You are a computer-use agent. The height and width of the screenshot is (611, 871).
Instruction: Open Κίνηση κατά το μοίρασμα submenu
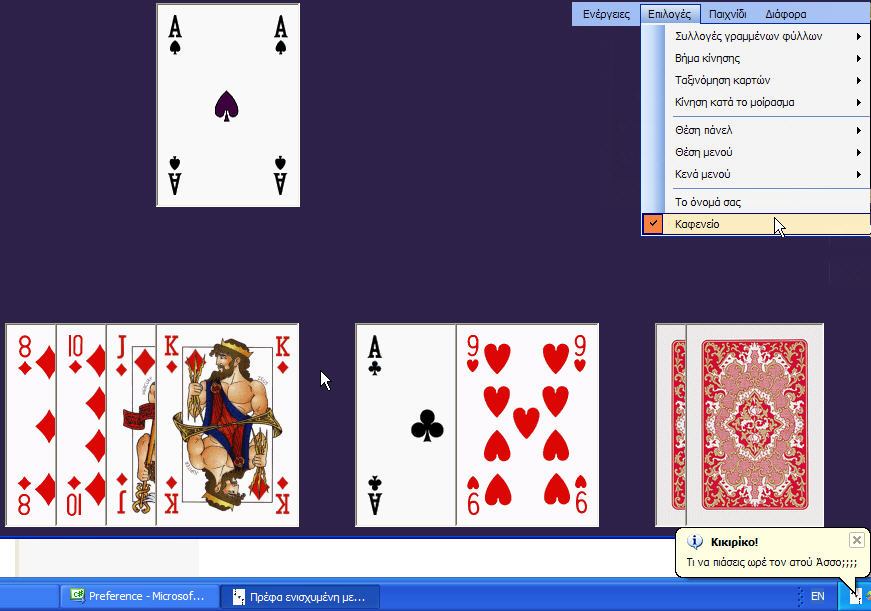[x=756, y=102]
